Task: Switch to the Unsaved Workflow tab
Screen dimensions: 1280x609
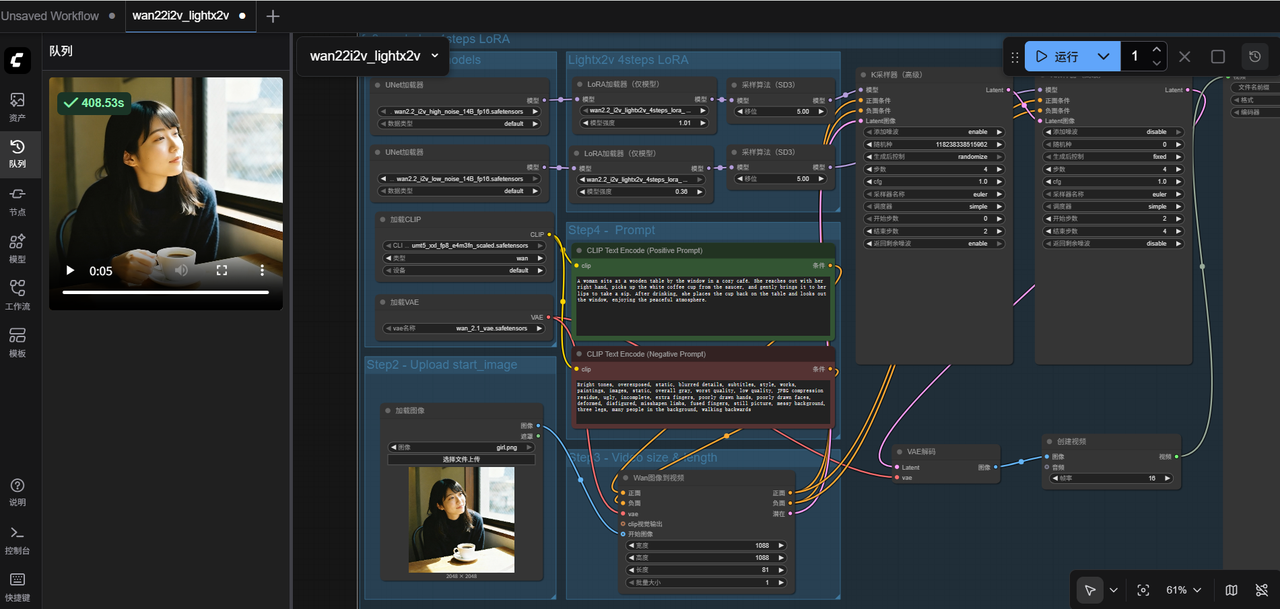Action: pos(50,16)
